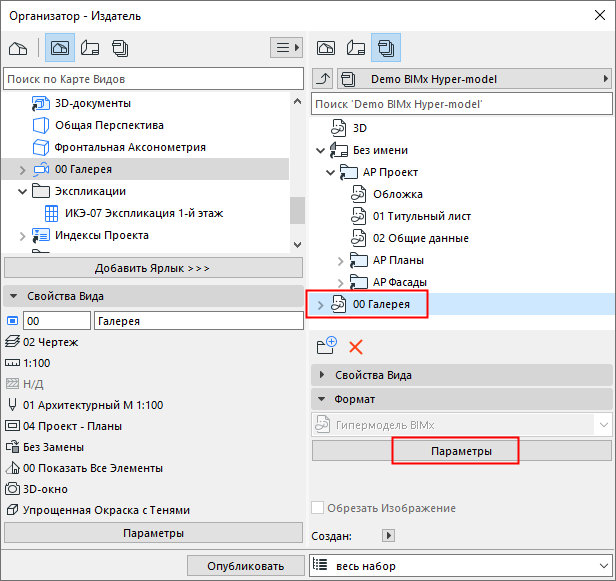616x581 pixels.
Task: Click the Поиск по Карте Видов search field
Action: 154,79
